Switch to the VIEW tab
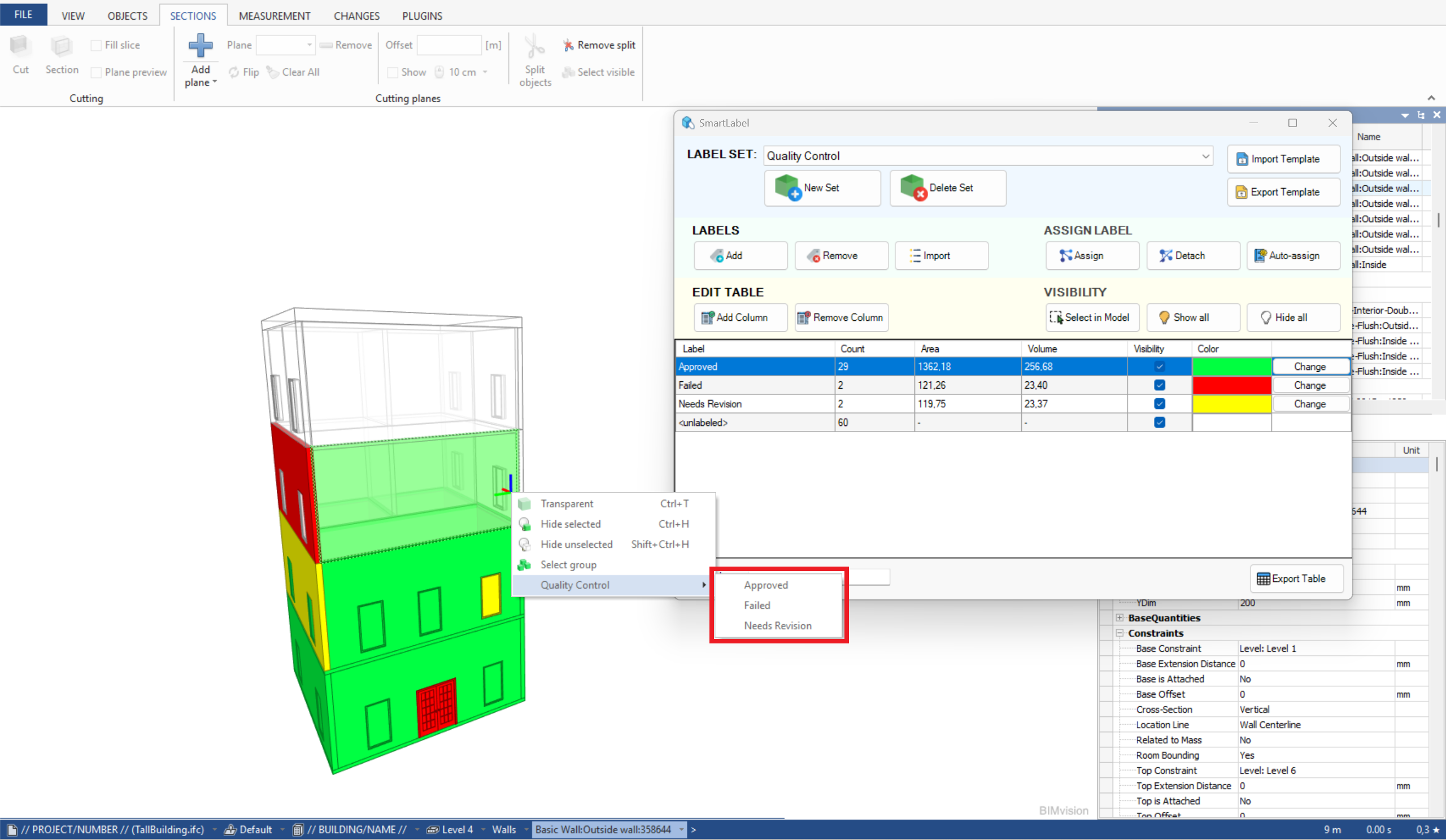Screen dimensions: 1446x840 point(73,15)
